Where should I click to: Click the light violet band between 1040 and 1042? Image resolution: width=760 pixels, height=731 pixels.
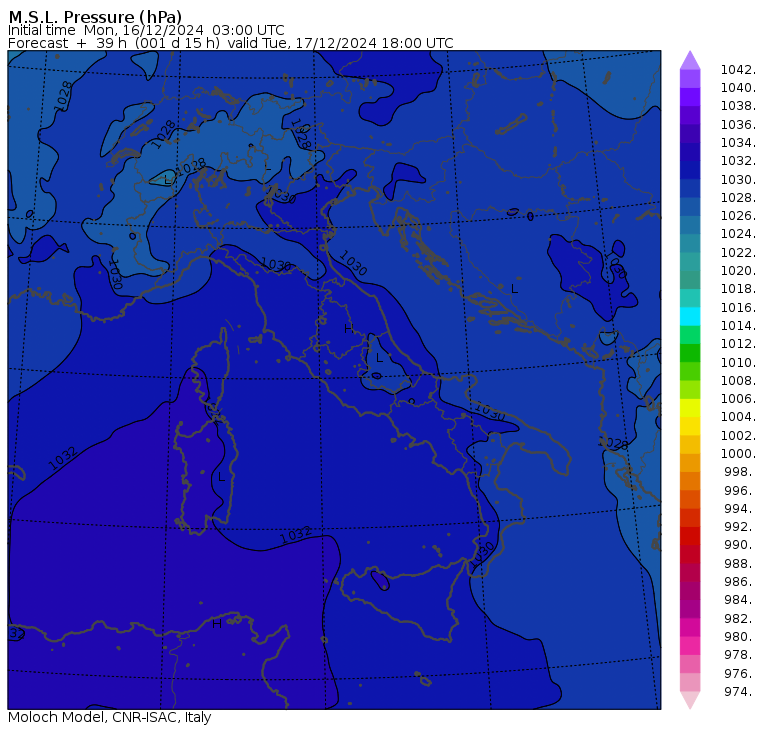[690, 79]
